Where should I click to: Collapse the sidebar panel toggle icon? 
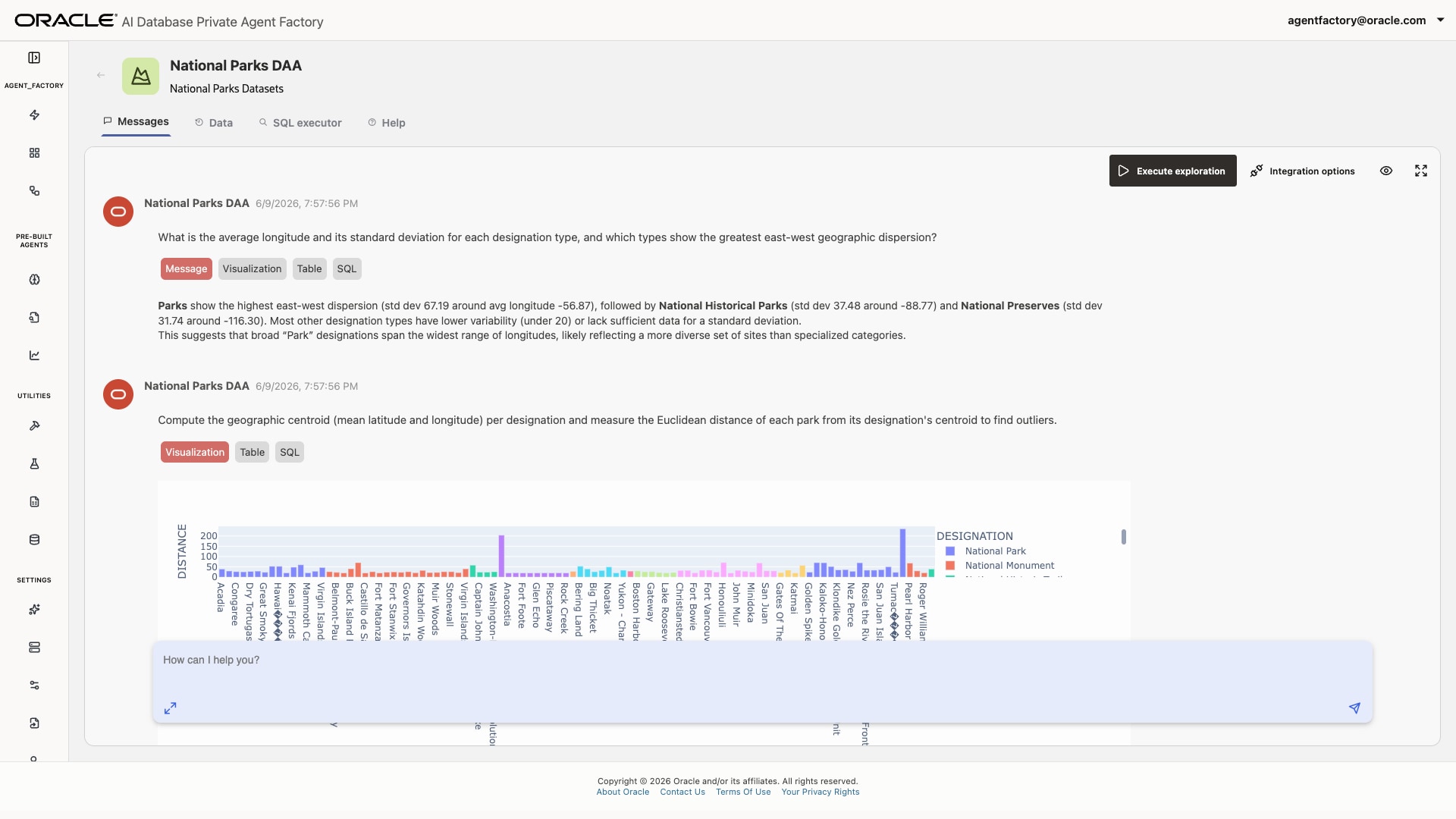[34, 58]
